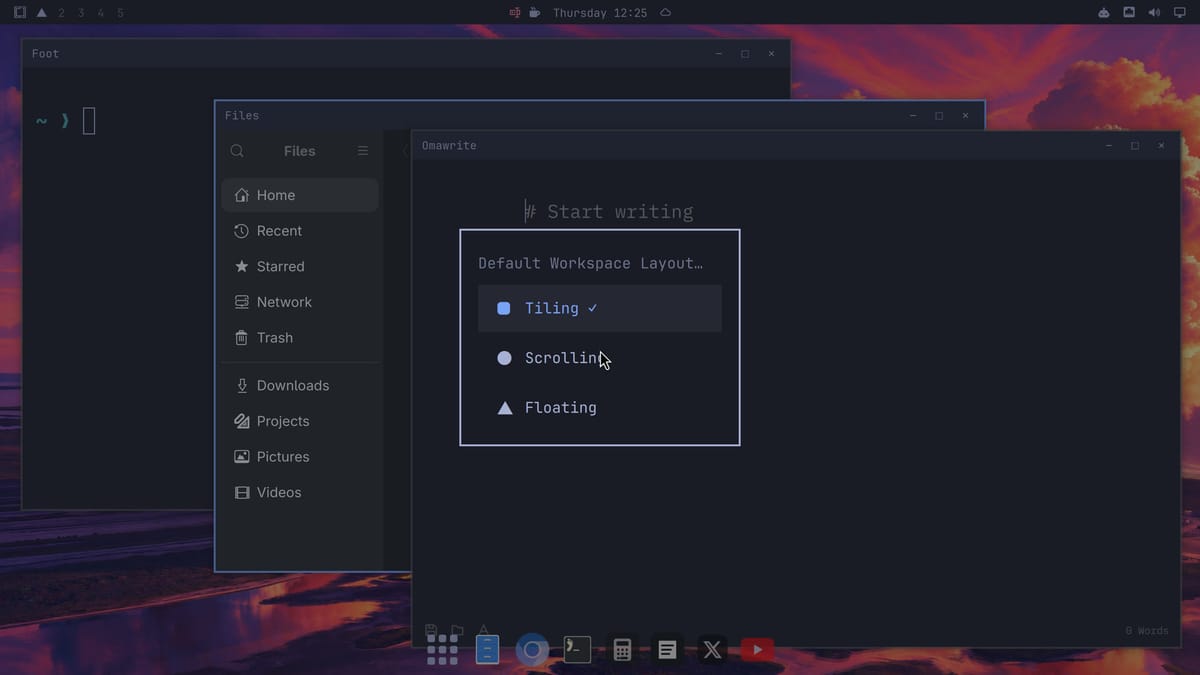Click the display monitor icon in top bar
This screenshot has height=675, width=1200.
[1180, 13]
